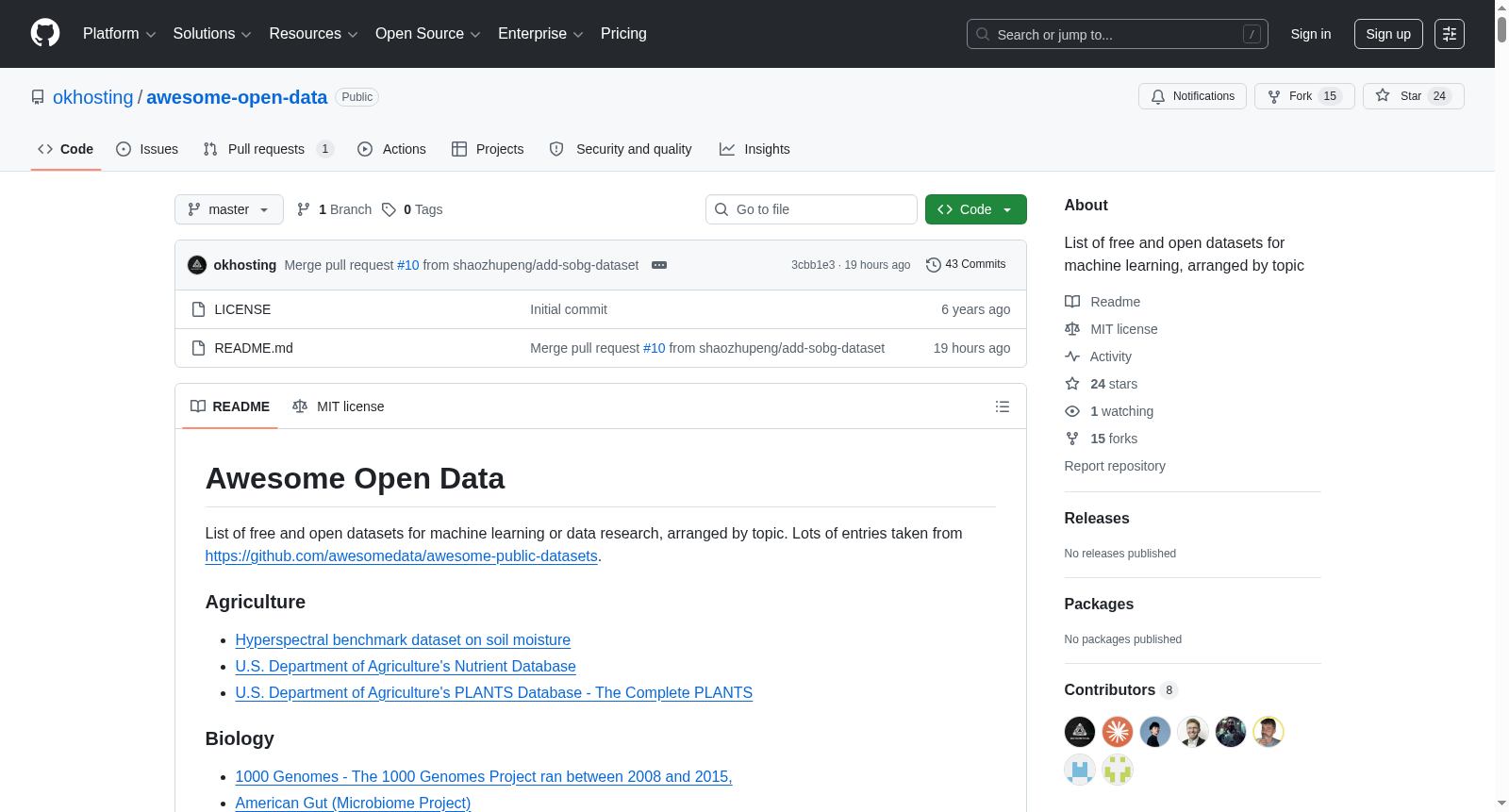Open pull request #10 link in commit header
1509x812 pixels.
coord(408,265)
